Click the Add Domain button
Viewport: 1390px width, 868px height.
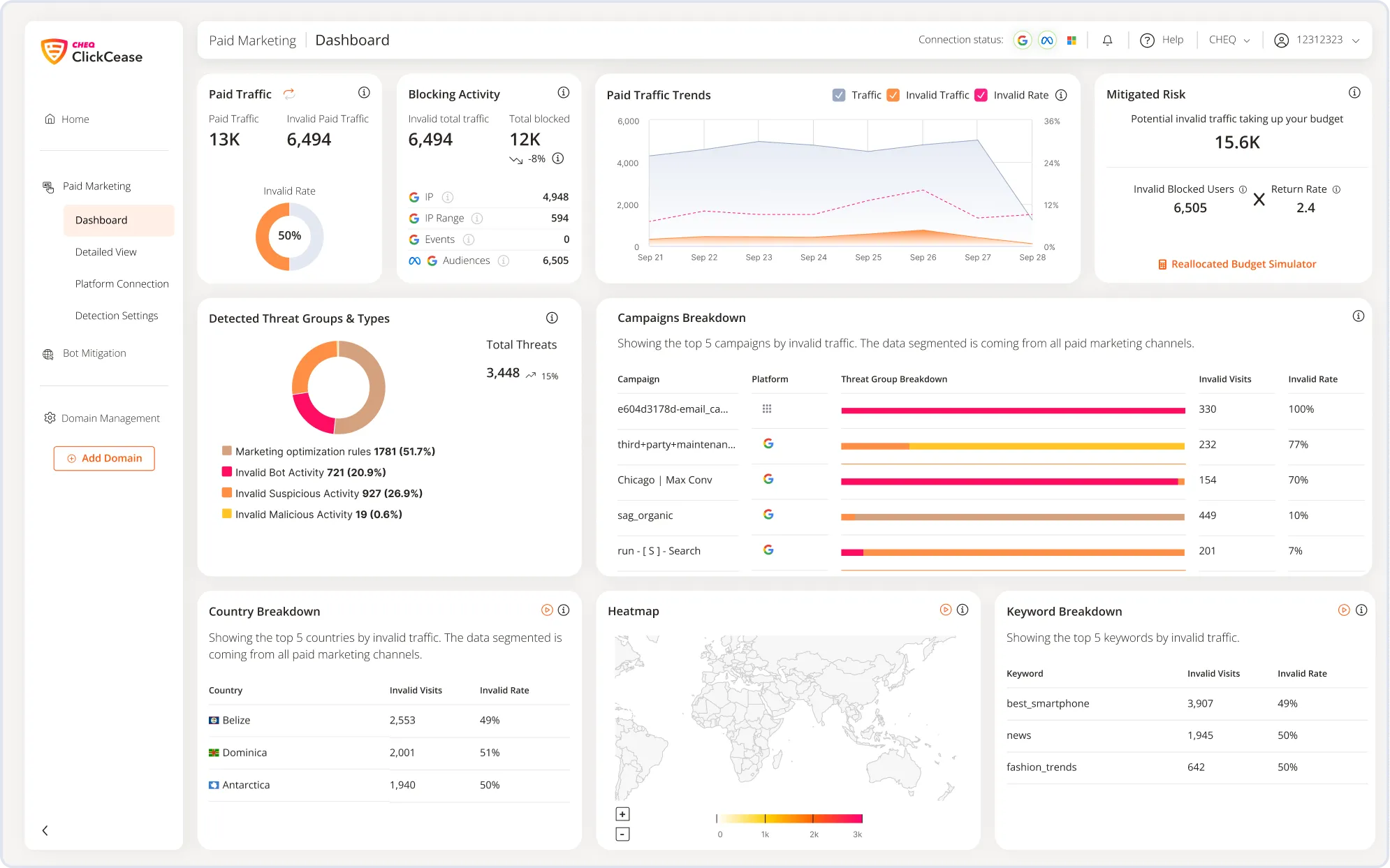[x=104, y=458]
